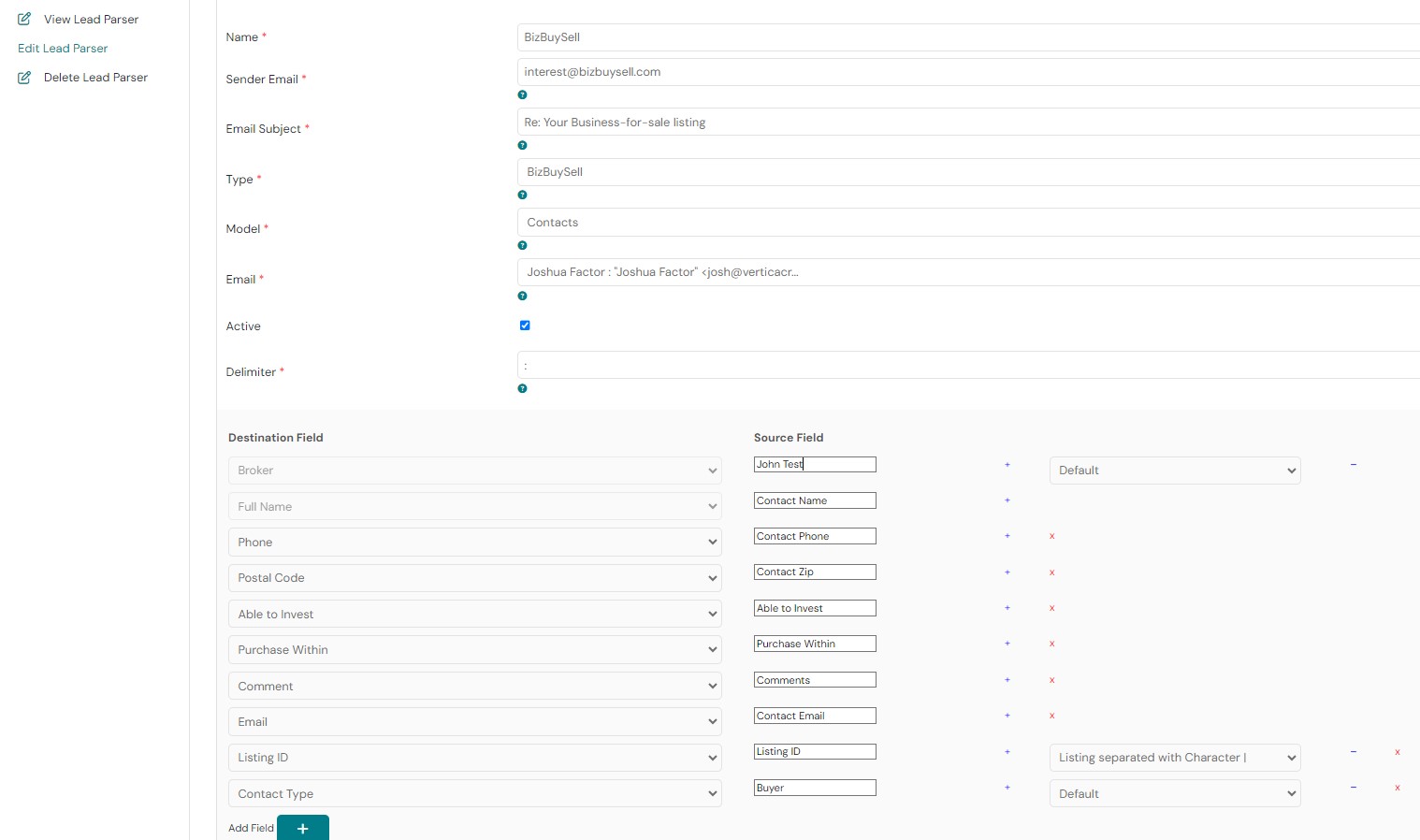Click the help icon under Delimiter field

click(522, 388)
